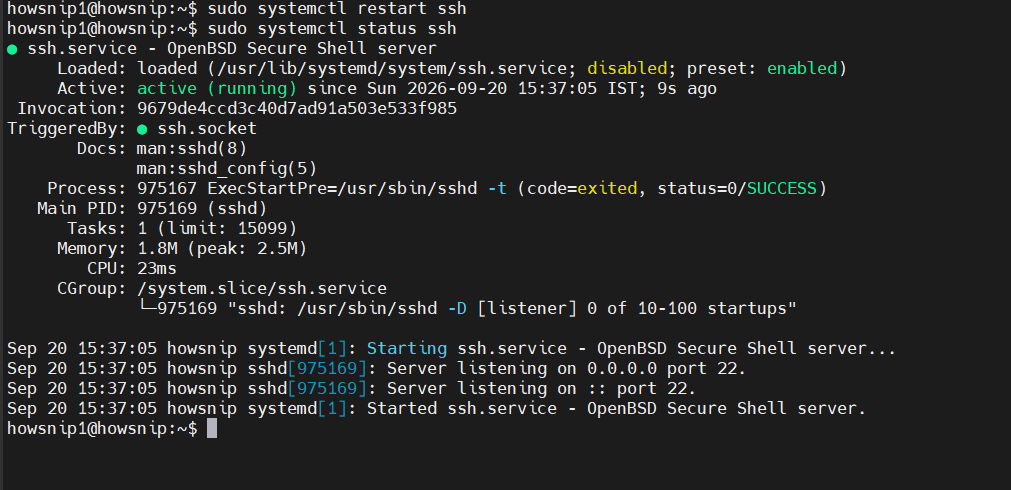
Task: Click the cursor block at the last prompt
Action: 212,429
